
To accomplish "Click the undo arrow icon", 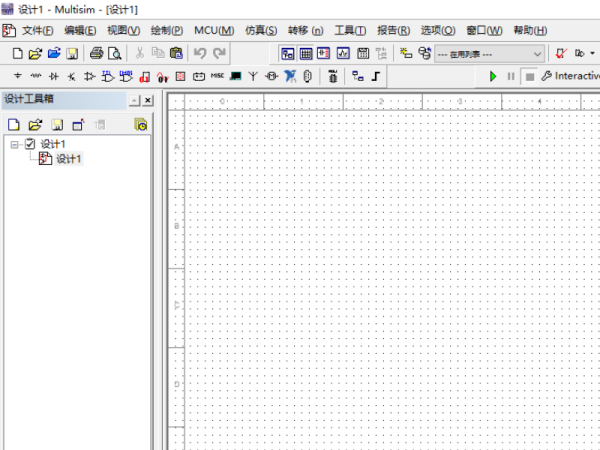I will click(x=200, y=53).
